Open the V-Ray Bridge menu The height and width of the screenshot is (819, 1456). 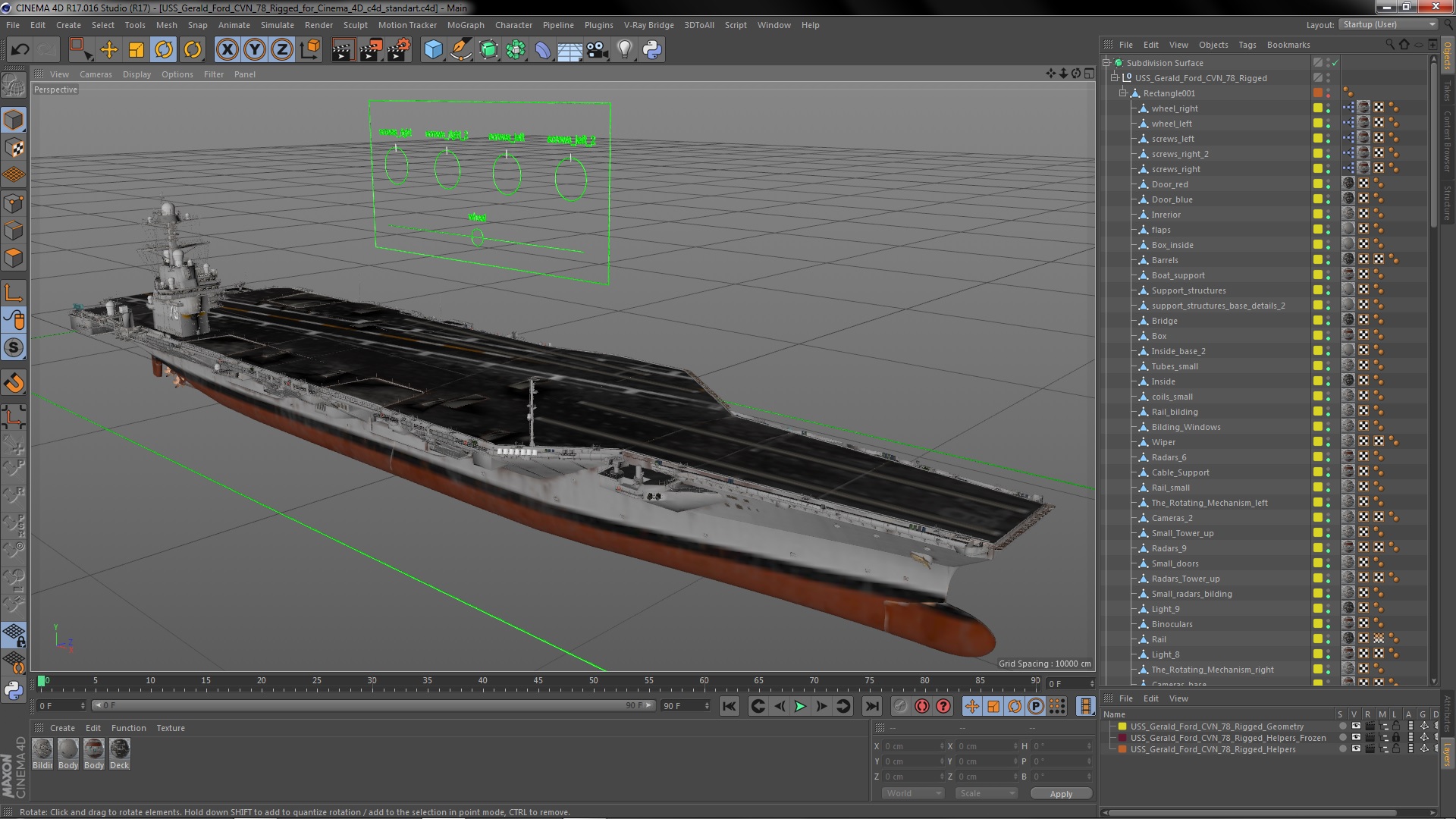tap(649, 25)
